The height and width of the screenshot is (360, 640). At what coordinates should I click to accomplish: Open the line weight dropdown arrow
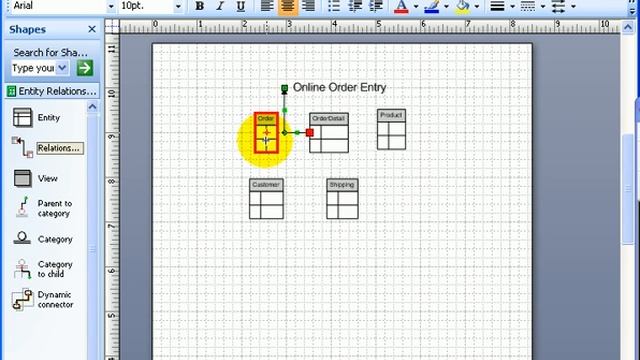tap(512, 6)
